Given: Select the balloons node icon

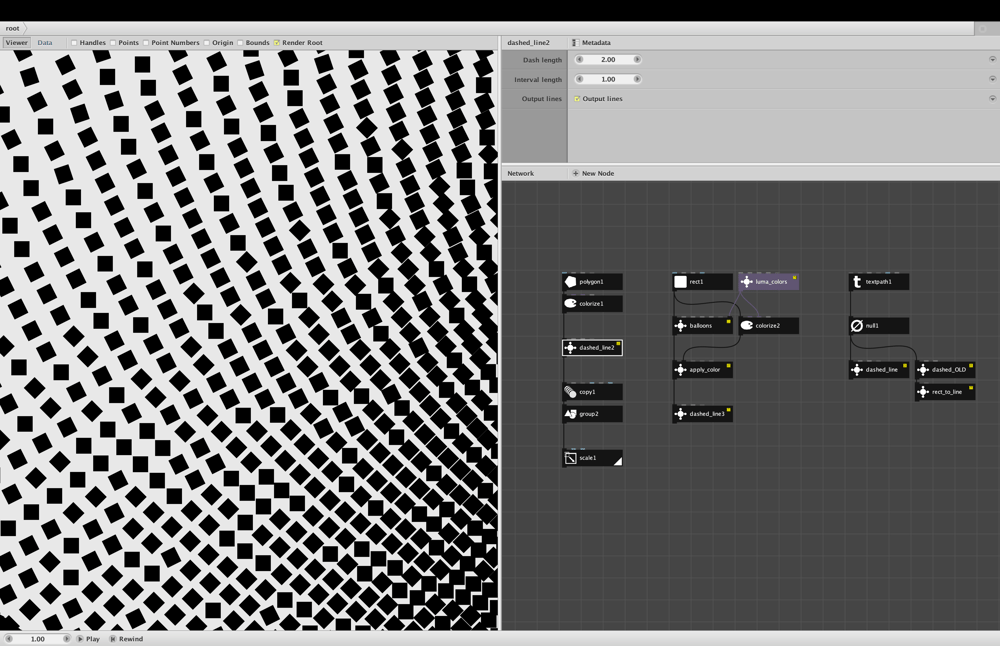Looking at the screenshot, I should pos(680,326).
